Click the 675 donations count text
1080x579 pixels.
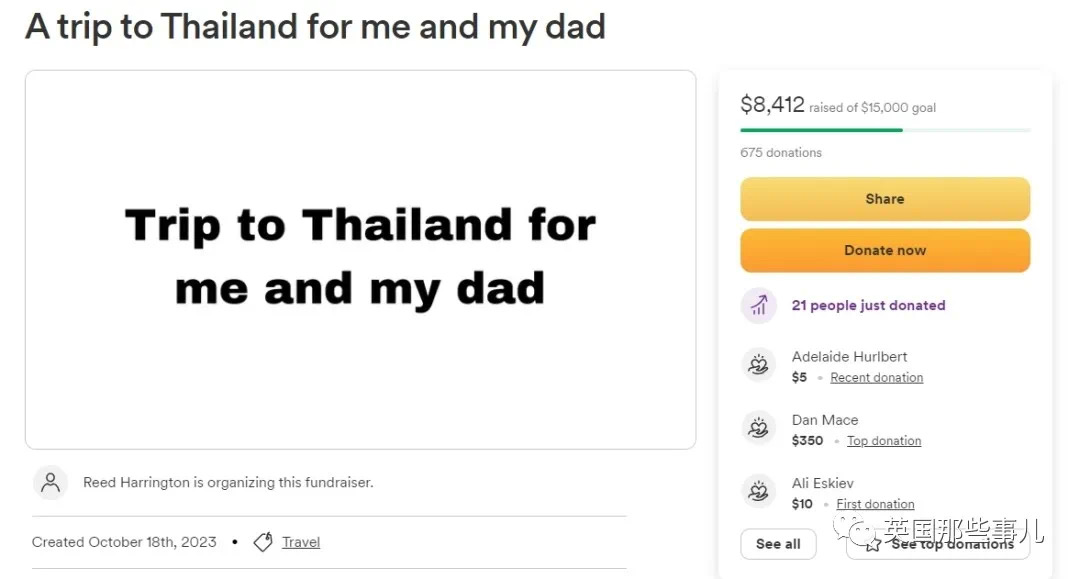(x=781, y=152)
